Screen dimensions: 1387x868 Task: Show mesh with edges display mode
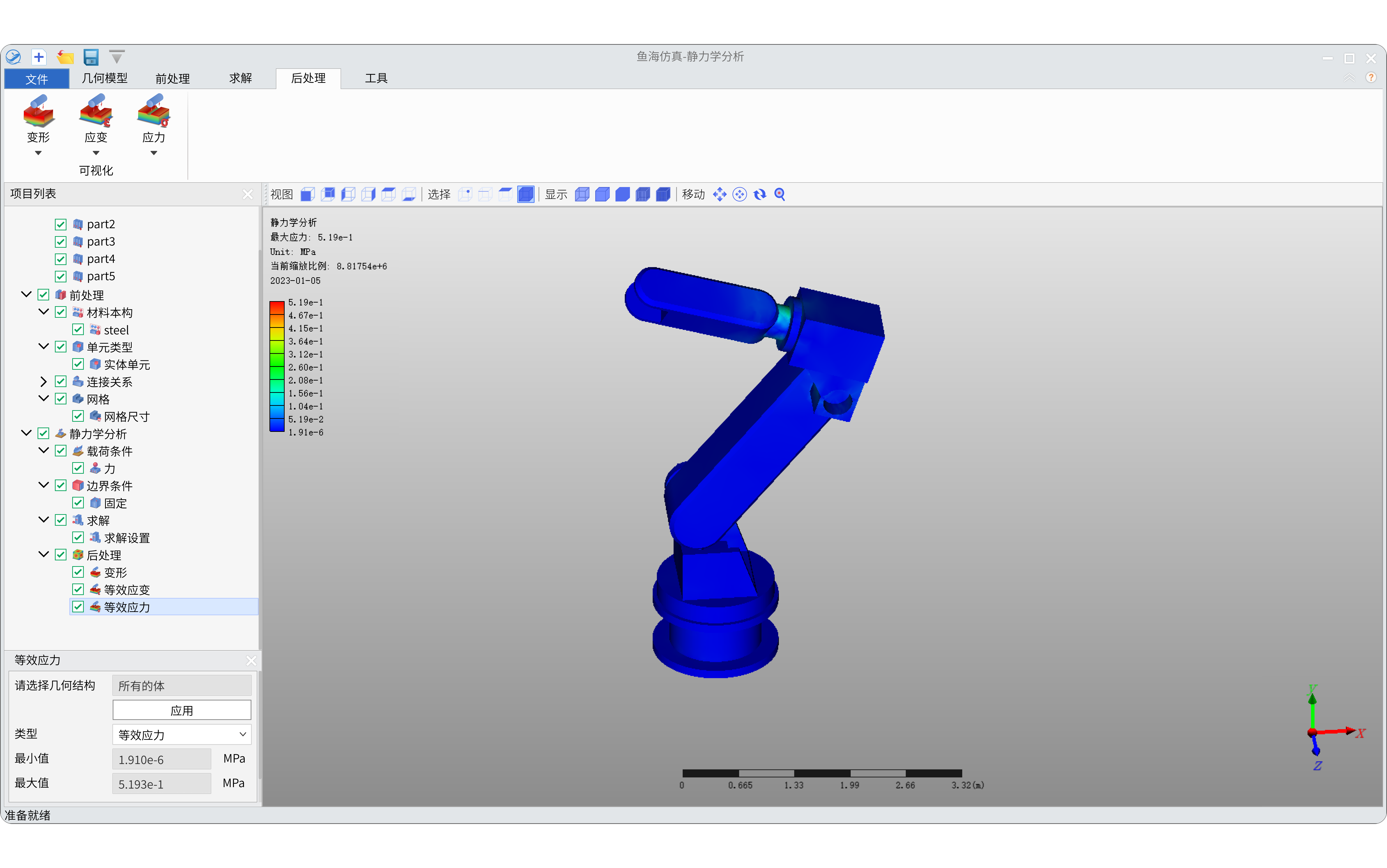(x=643, y=195)
